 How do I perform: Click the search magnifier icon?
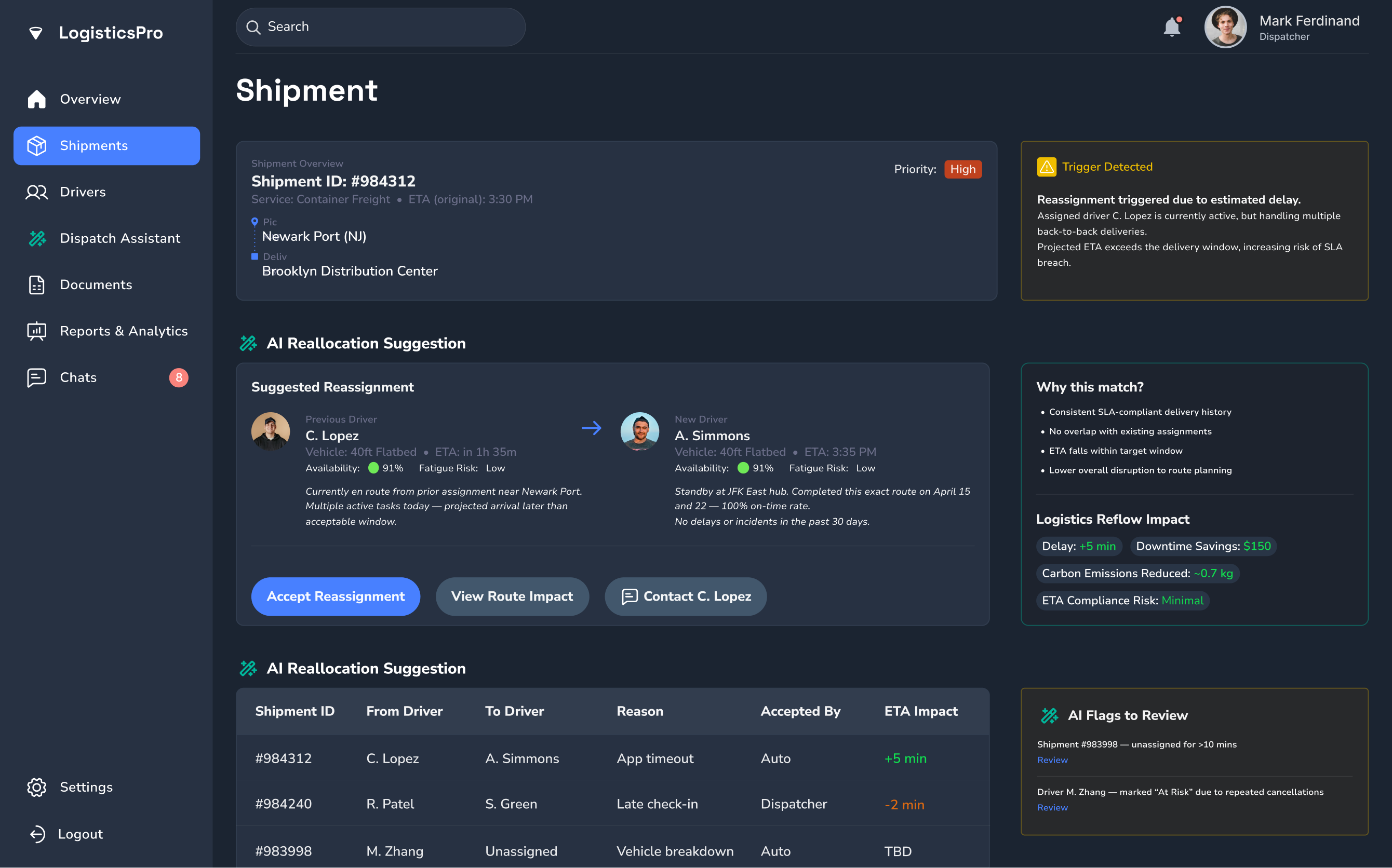253,27
